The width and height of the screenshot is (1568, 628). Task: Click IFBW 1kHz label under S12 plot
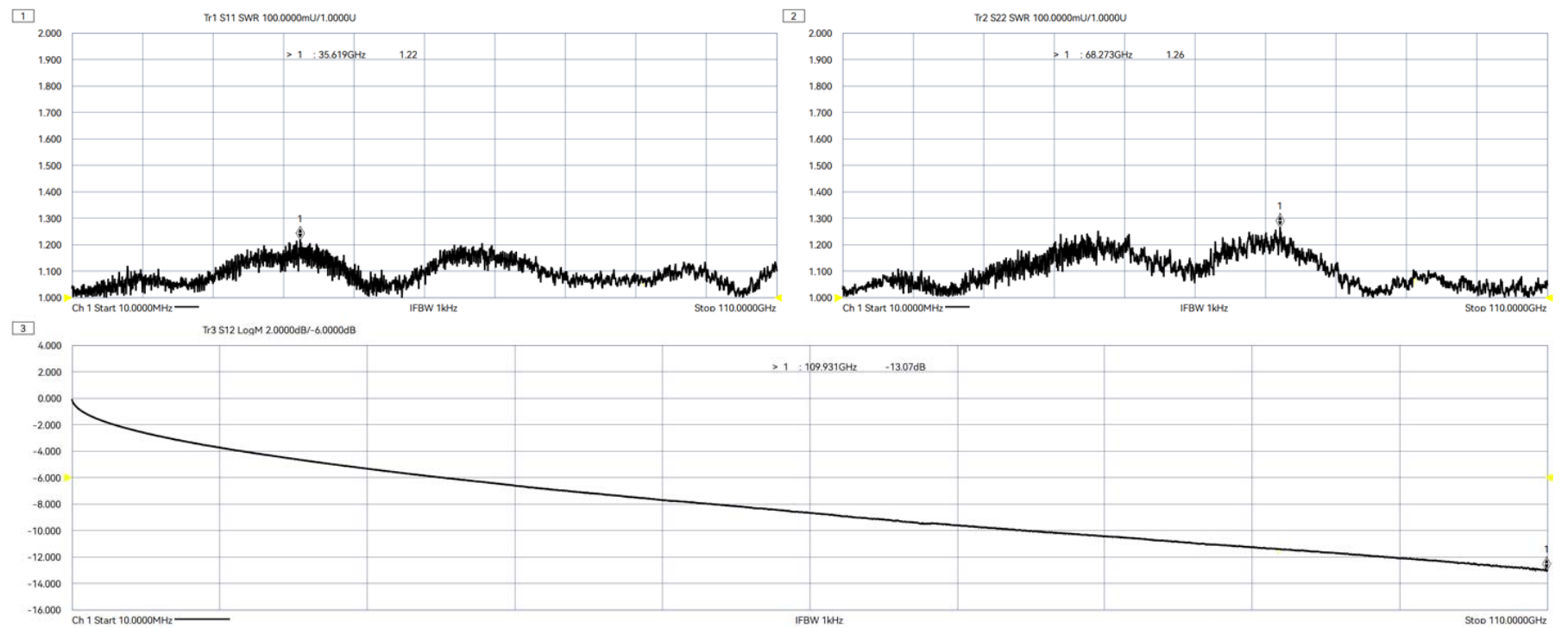(x=819, y=619)
